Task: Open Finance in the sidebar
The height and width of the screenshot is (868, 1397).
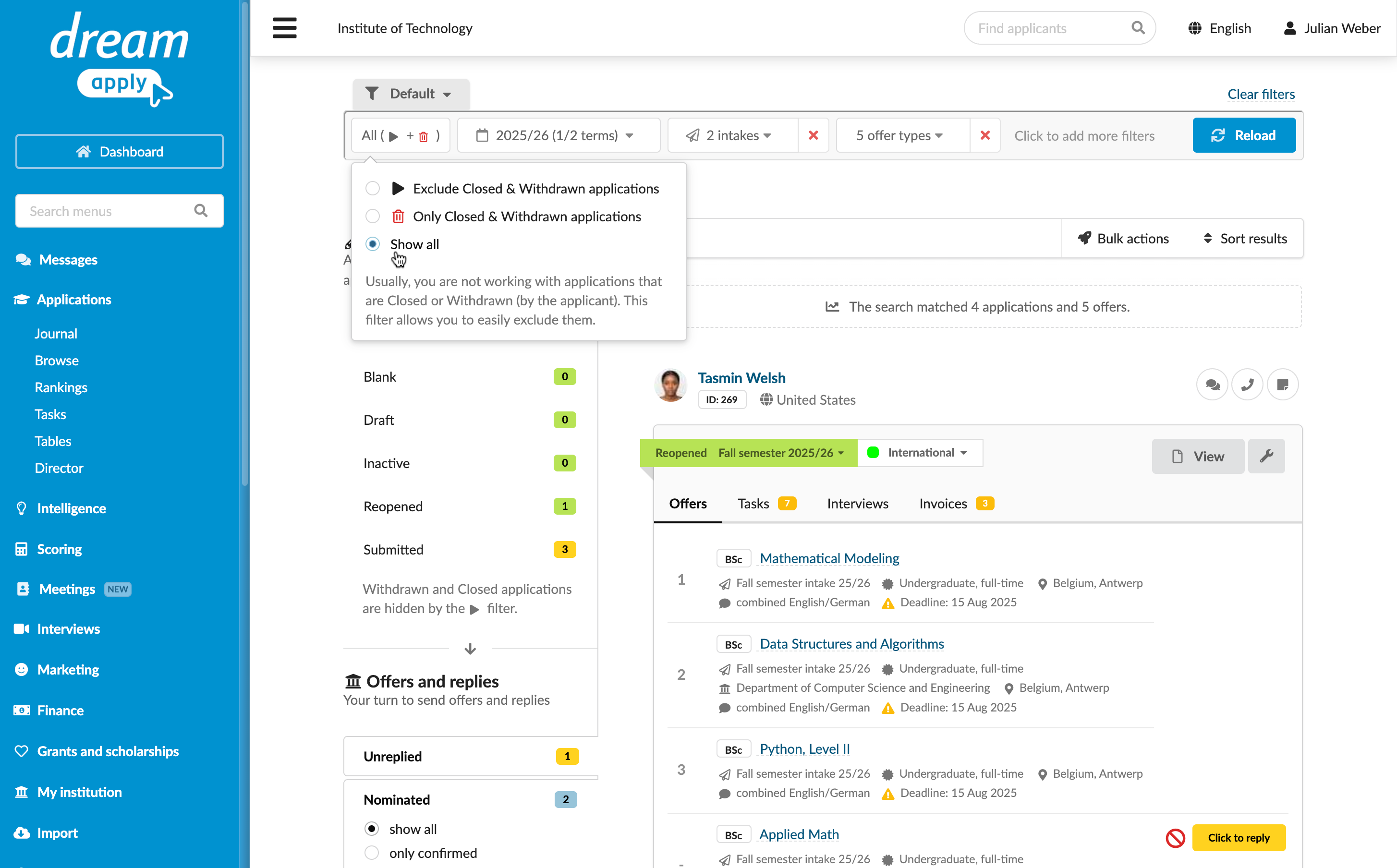Action: tap(61, 711)
